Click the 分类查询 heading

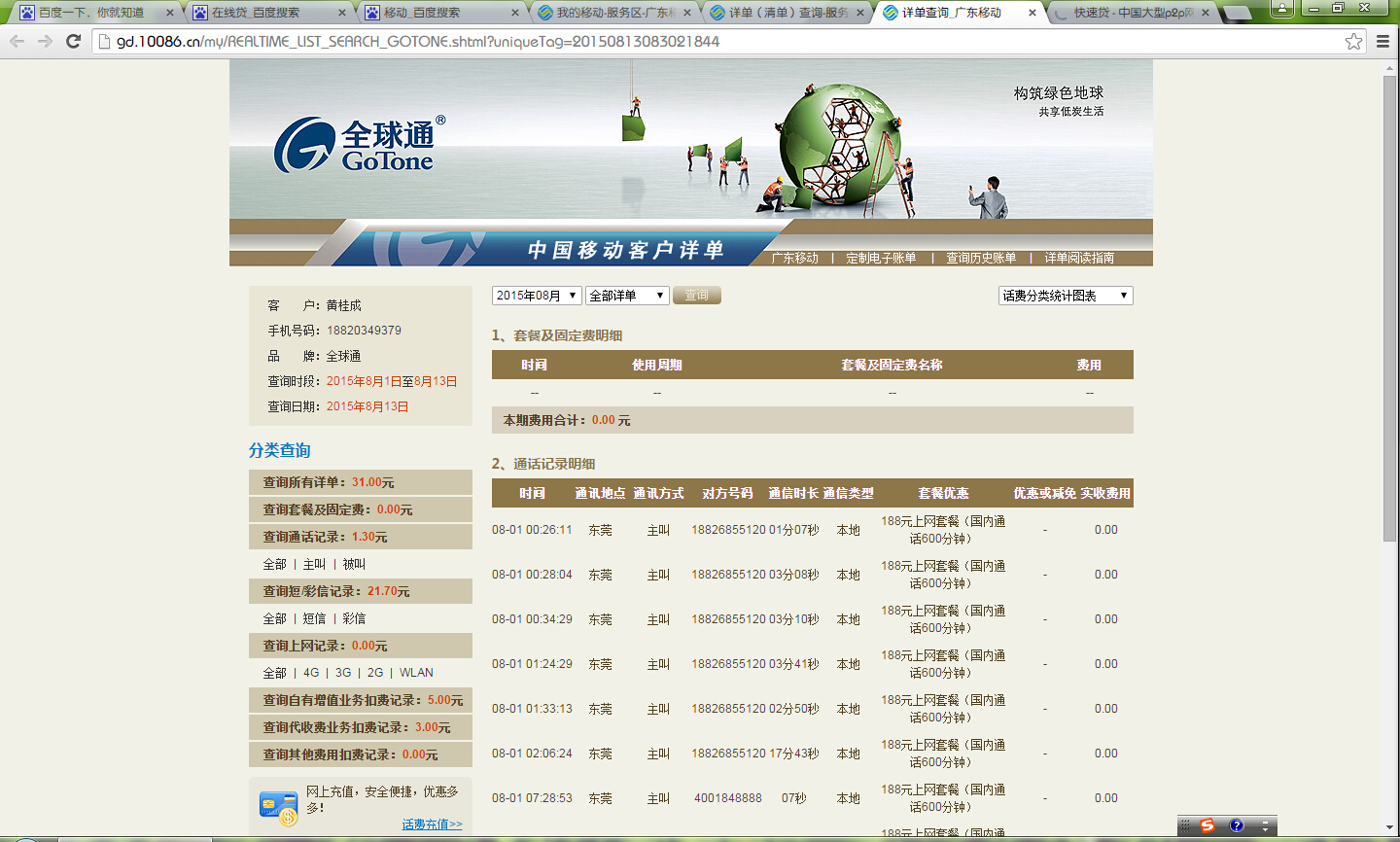pyautogui.click(x=280, y=451)
